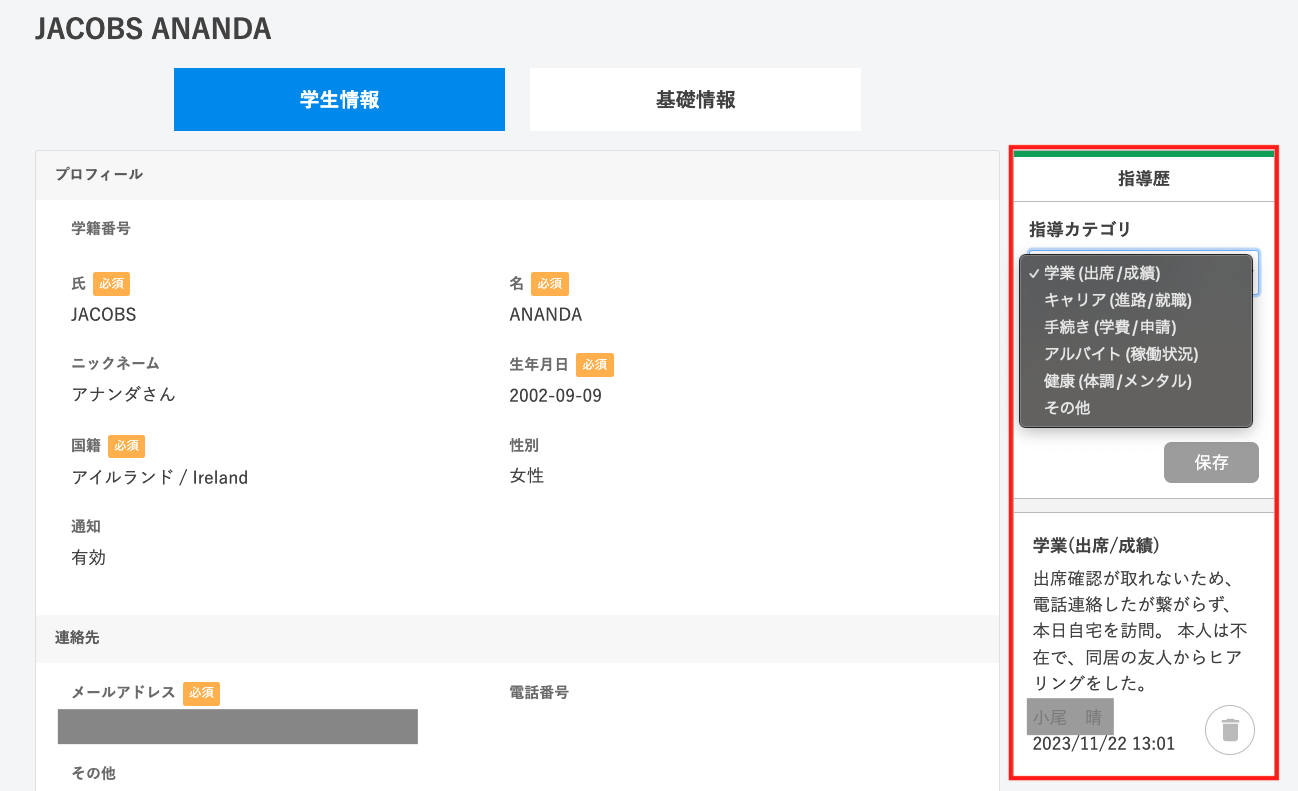Click the 指導カテゴリ label
The image size is (1298, 791).
click(1080, 230)
